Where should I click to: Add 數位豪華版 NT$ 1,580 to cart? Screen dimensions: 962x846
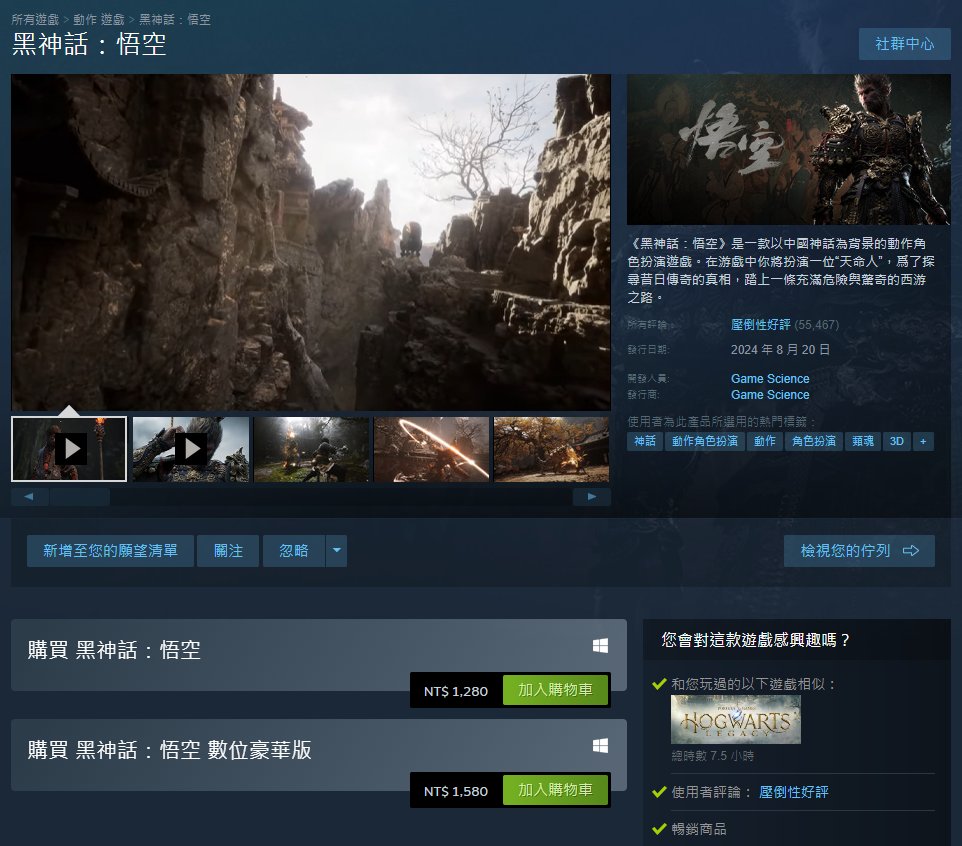click(x=555, y=790)
